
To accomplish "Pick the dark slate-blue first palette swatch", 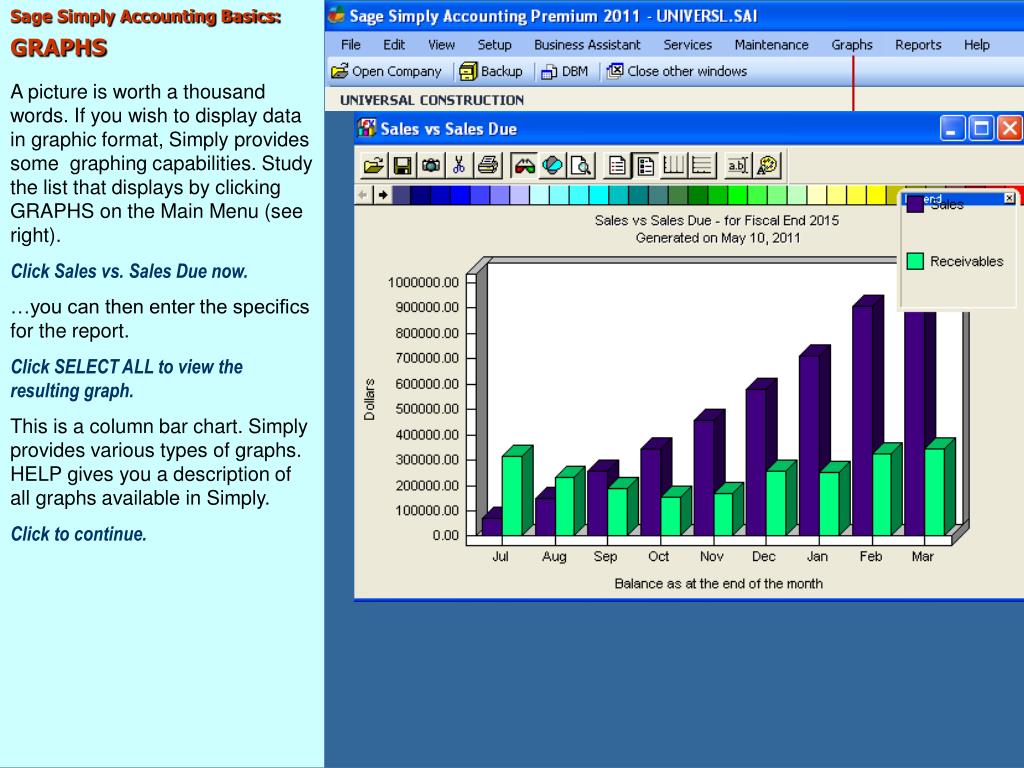I will point(401,195).
